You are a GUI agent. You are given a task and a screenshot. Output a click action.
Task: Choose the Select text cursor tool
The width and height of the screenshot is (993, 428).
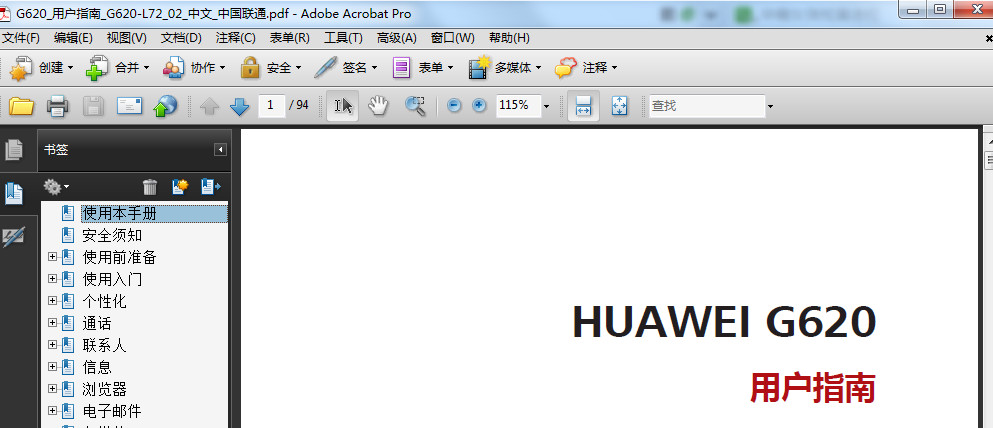tap(343, 106)
